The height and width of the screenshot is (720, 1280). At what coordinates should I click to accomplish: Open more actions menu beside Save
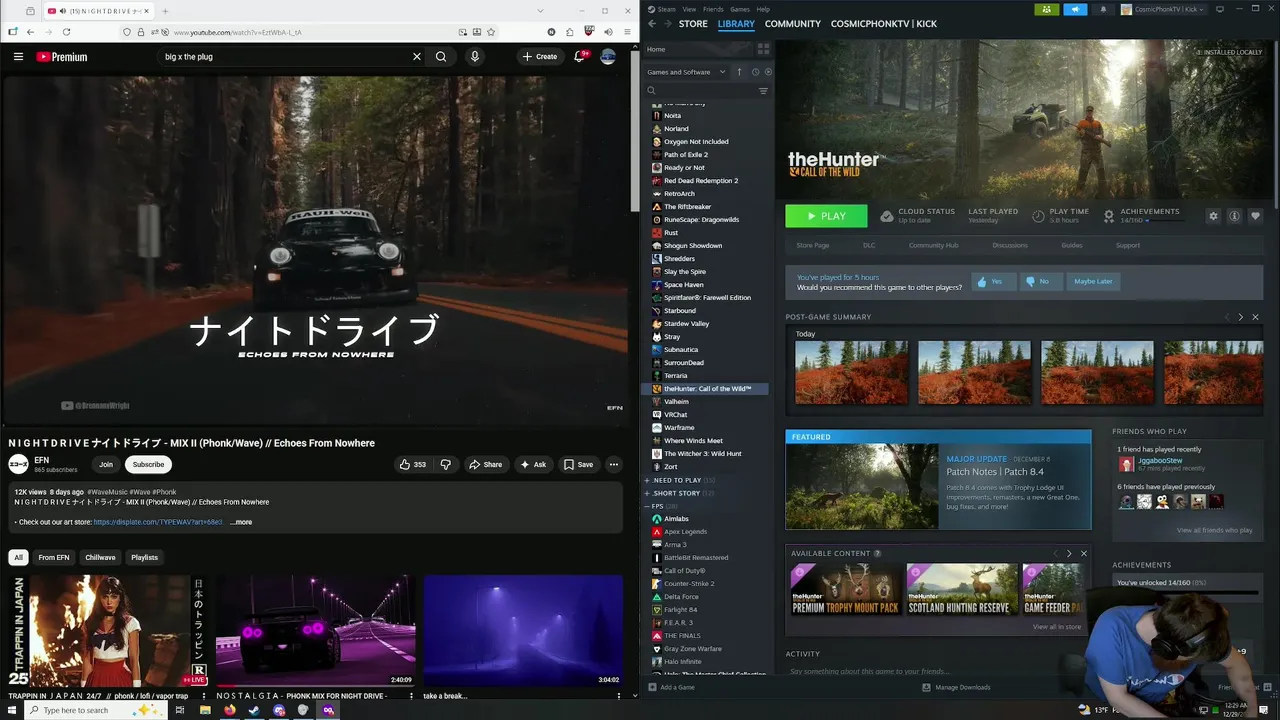(x=614, y=464)
